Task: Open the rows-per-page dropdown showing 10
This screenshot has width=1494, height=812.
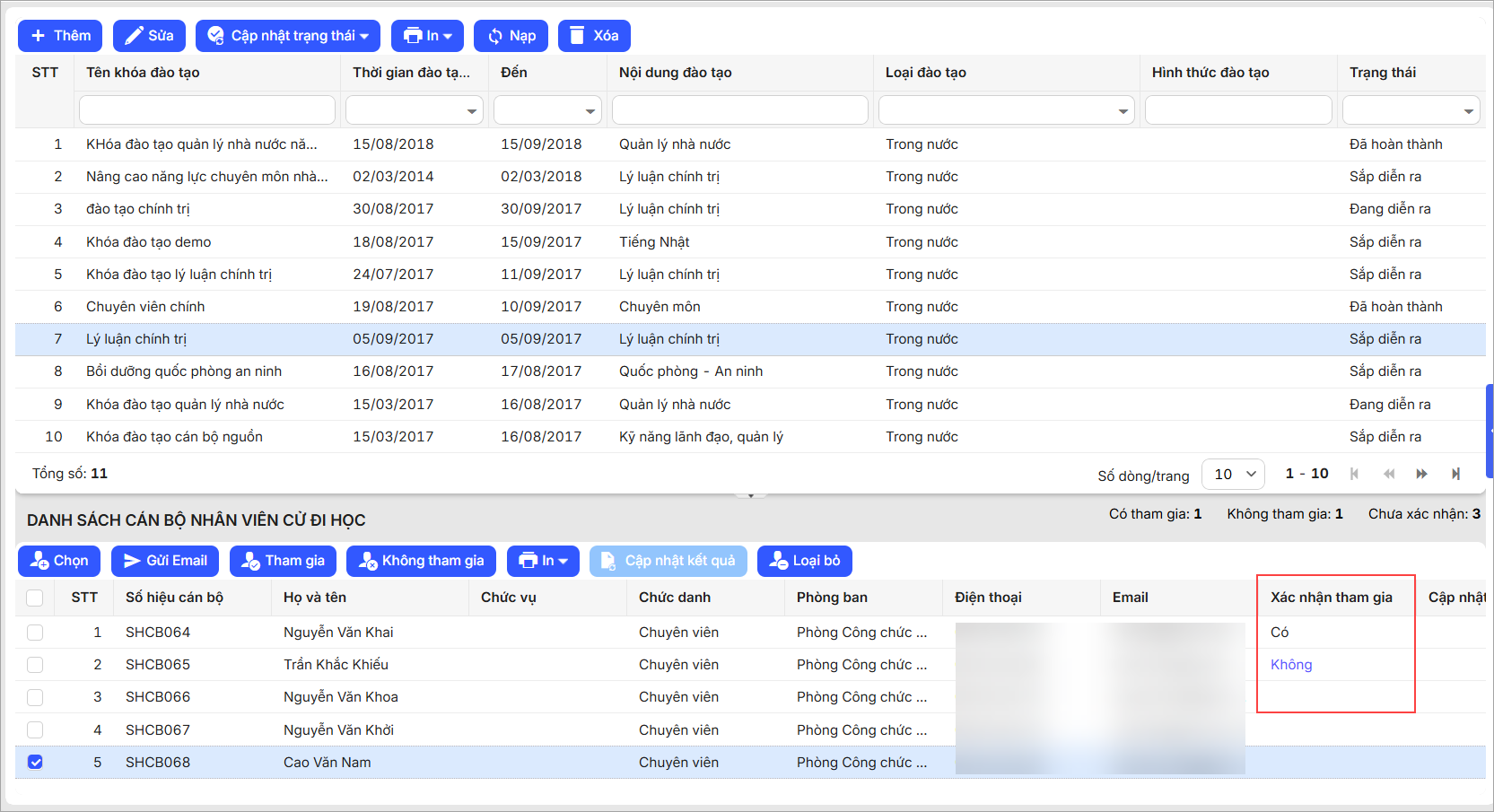Action: [x=1234, y=474]
